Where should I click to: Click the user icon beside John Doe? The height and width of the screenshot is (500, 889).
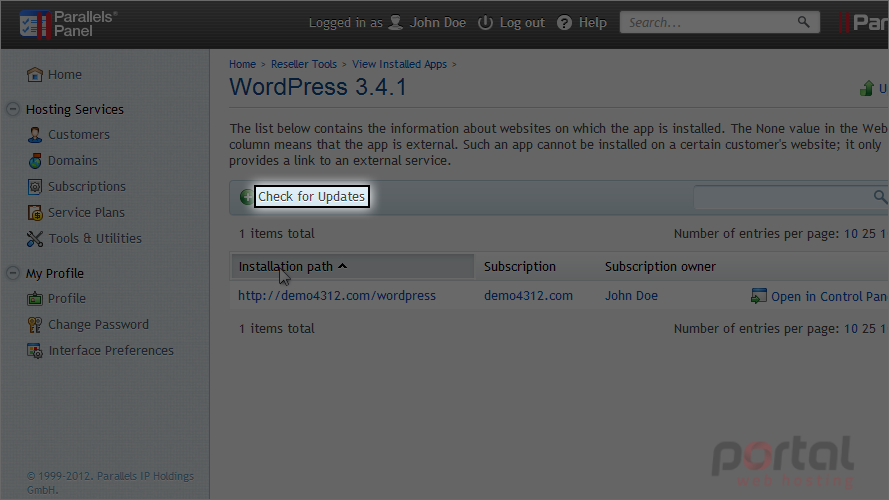pos(396,23)
